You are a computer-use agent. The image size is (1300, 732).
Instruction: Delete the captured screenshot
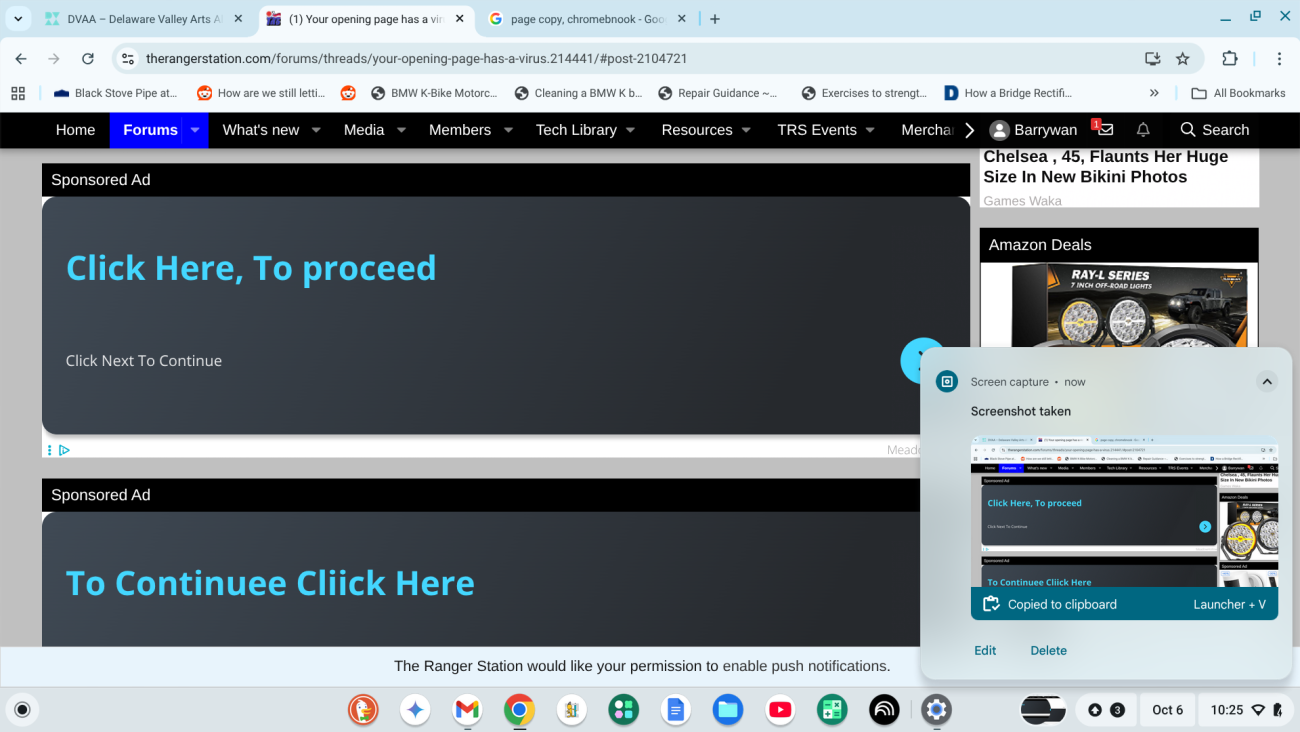tap(1048, 650)
